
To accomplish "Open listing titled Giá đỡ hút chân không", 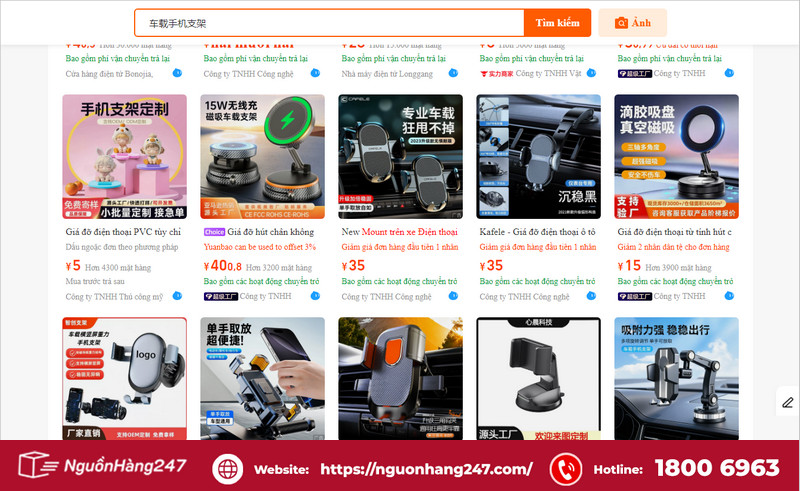I will point(270,232).
